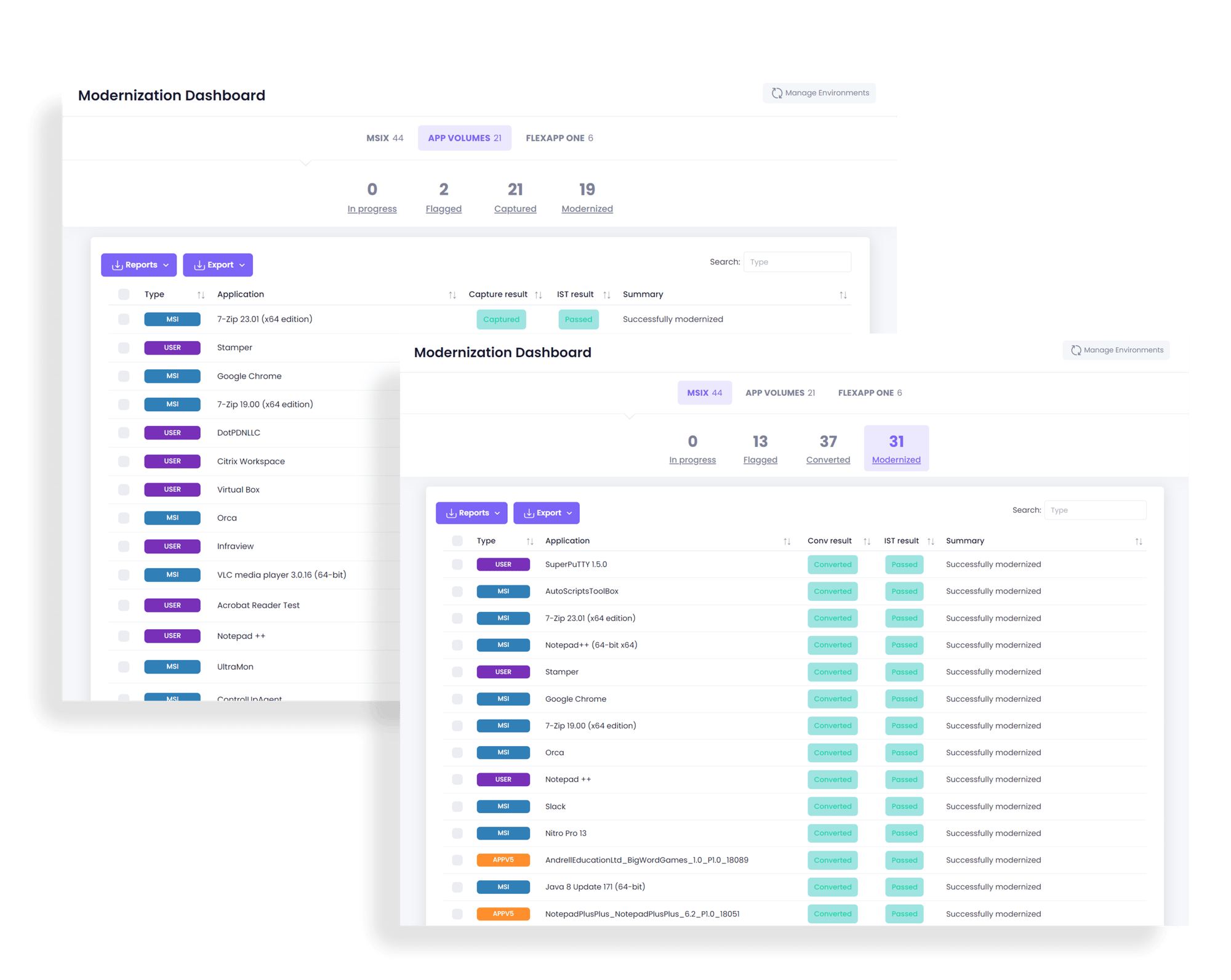Tick the select-all checkbox in back table header

coord(124,294)
